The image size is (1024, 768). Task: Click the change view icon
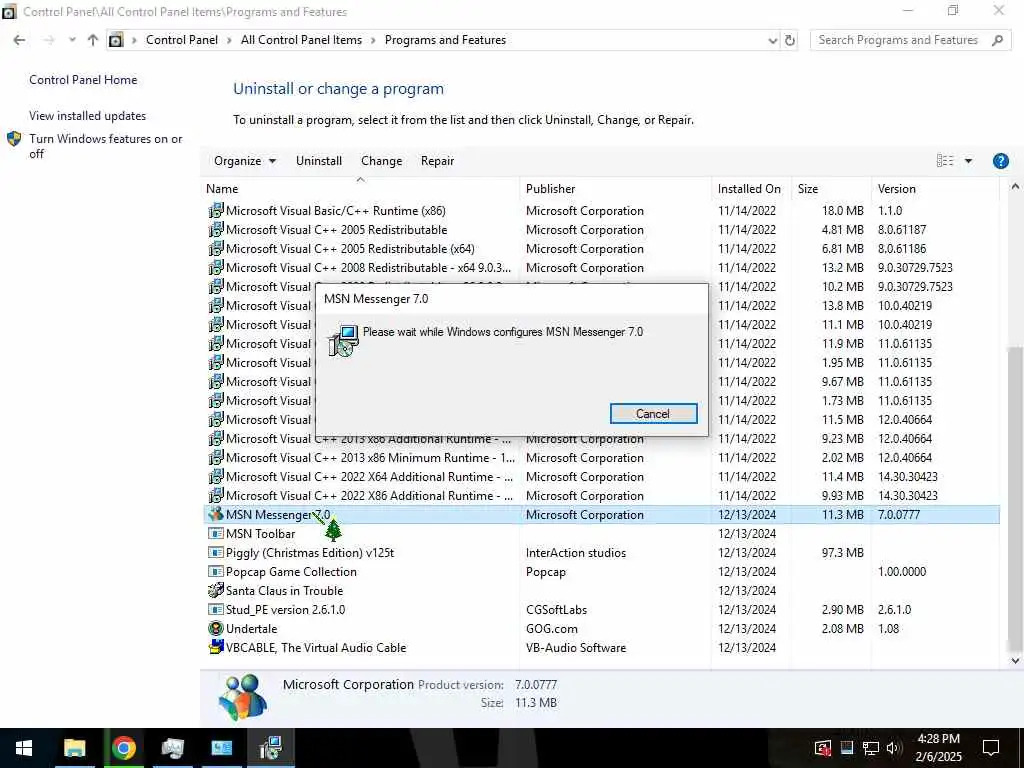click(945, 161)
